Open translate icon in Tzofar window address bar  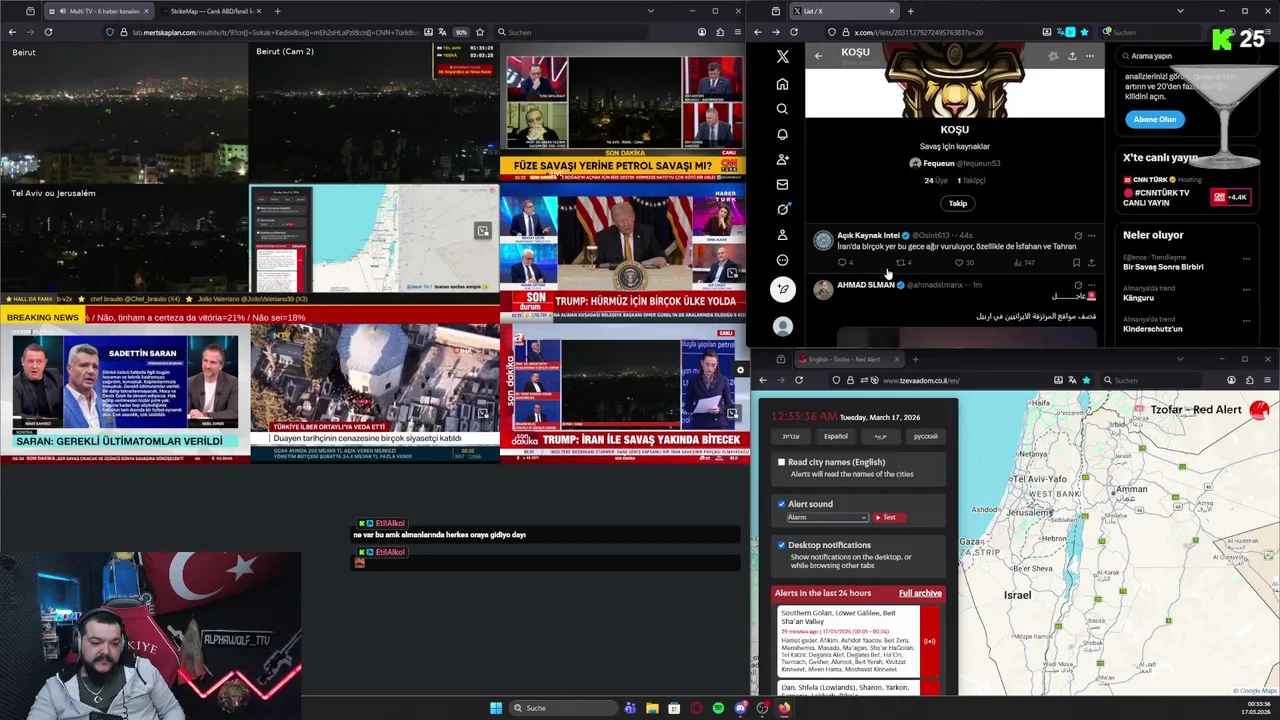pyautogui.click(x=1072, y=380)
